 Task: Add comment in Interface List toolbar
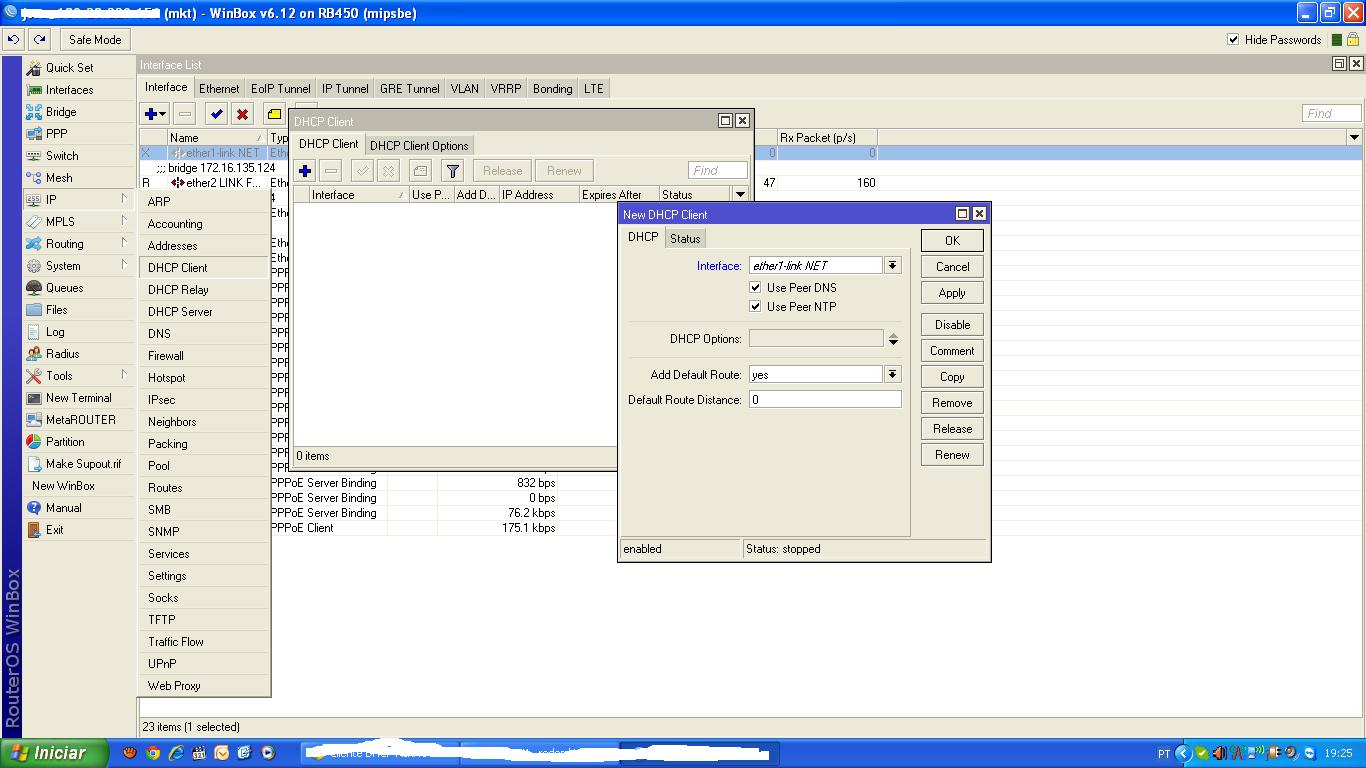tap(274, 114)
